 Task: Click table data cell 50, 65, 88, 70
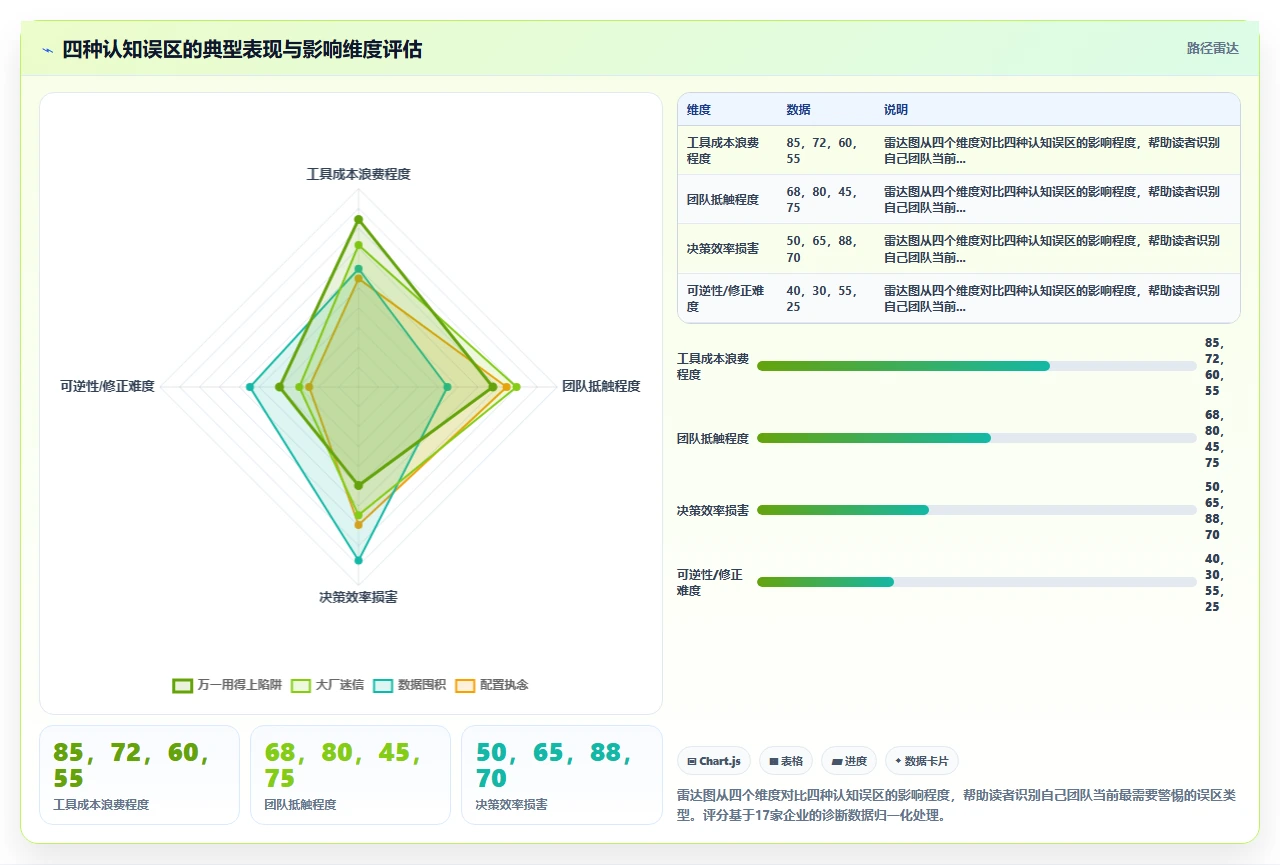click(x=825, y=248)
